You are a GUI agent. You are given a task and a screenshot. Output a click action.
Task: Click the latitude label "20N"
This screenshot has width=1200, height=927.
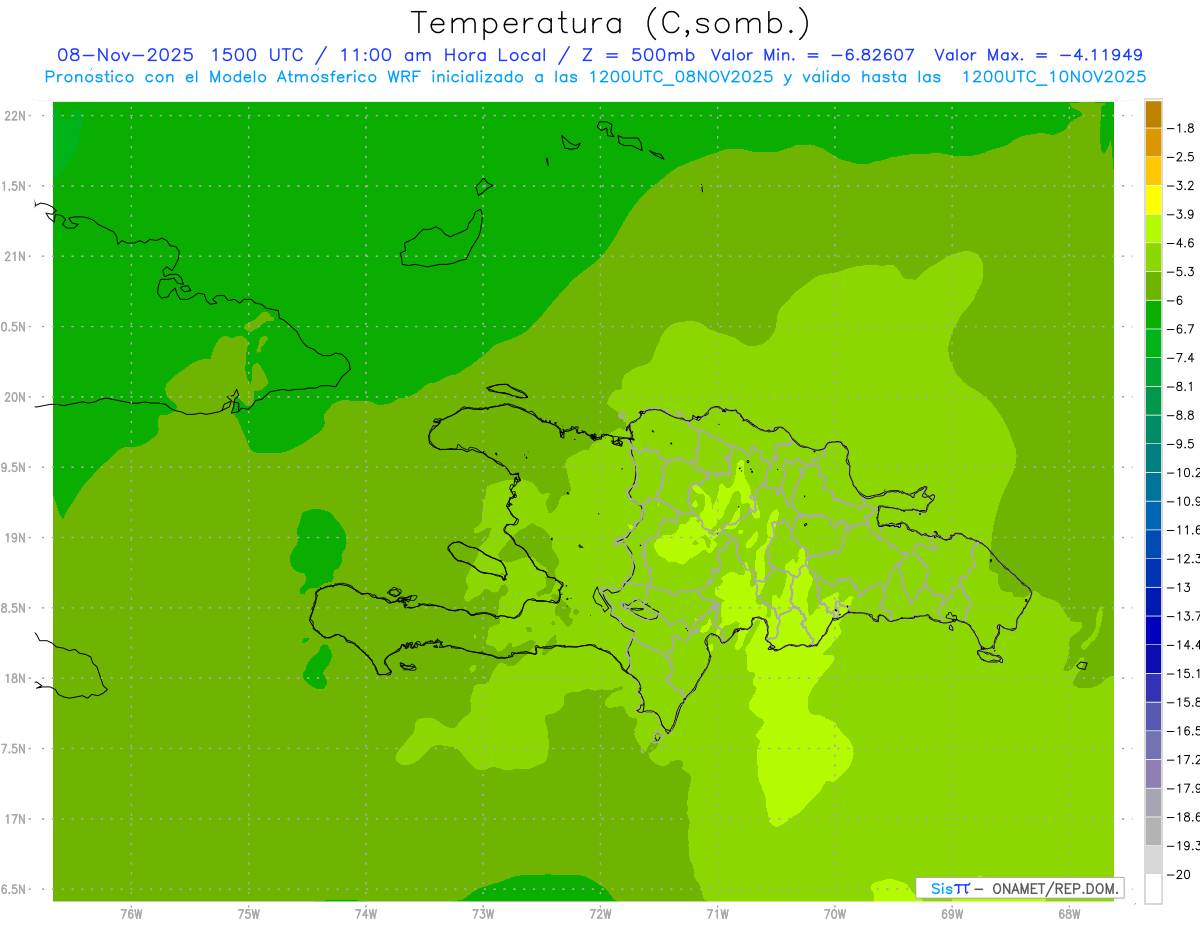[17, 397]
